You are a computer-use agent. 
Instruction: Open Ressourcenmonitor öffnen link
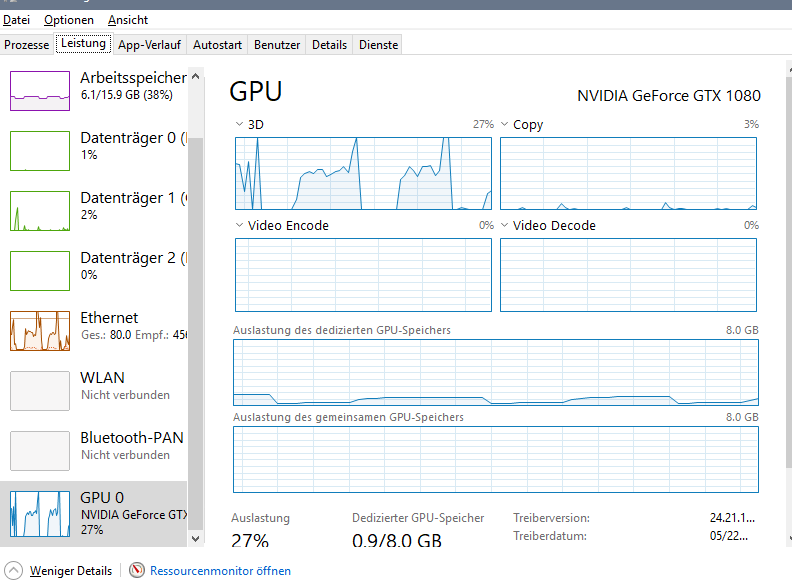220,571
